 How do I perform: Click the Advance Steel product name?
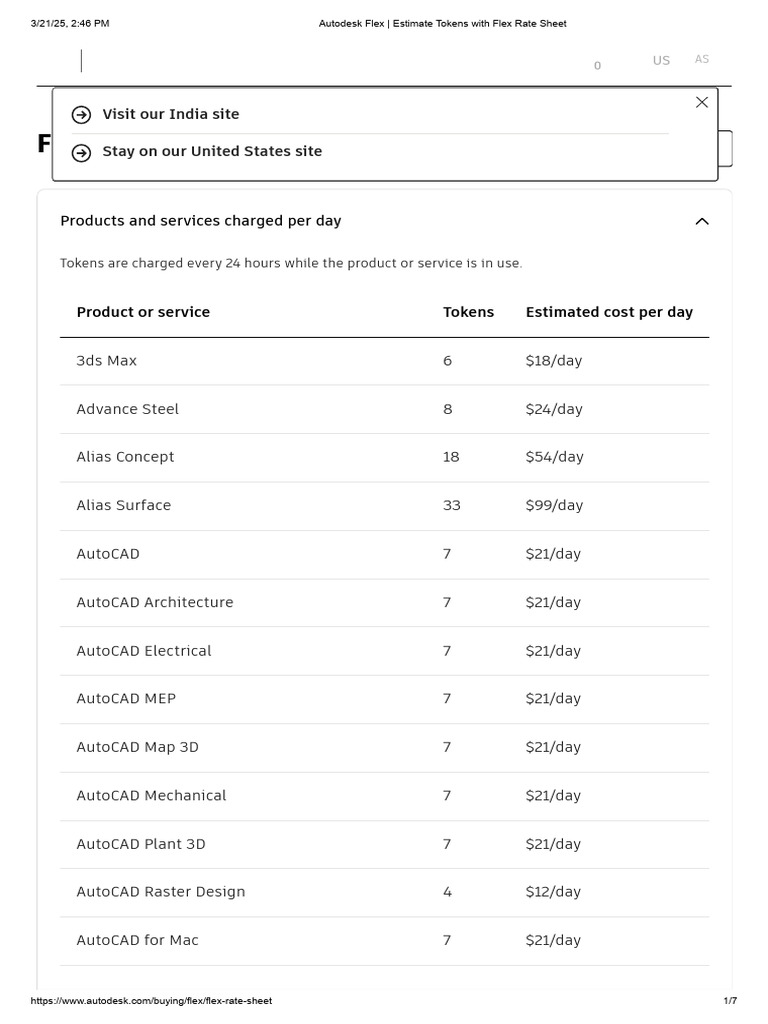click(128, 409)
